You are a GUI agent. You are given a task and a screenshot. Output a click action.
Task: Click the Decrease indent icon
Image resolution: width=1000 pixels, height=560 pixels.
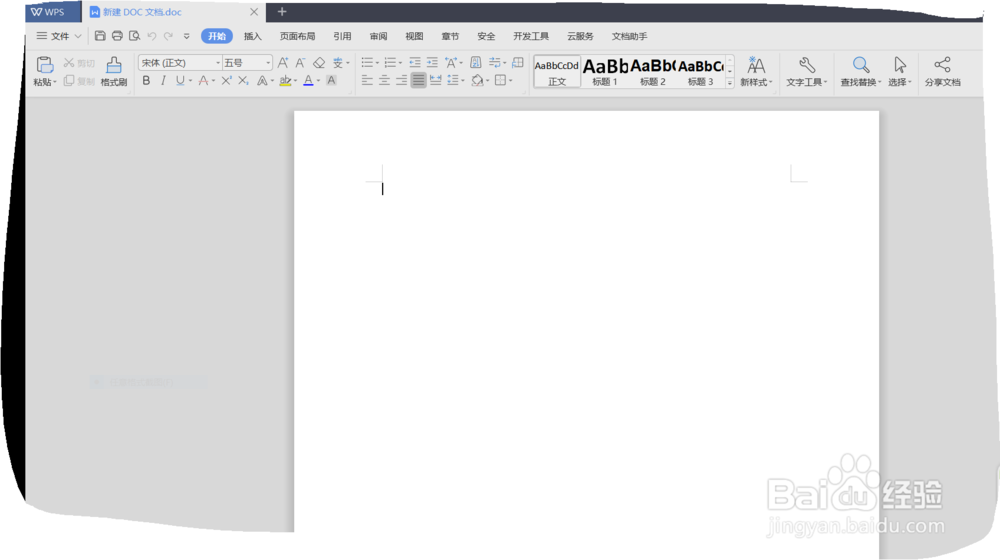tap(415, 63)
